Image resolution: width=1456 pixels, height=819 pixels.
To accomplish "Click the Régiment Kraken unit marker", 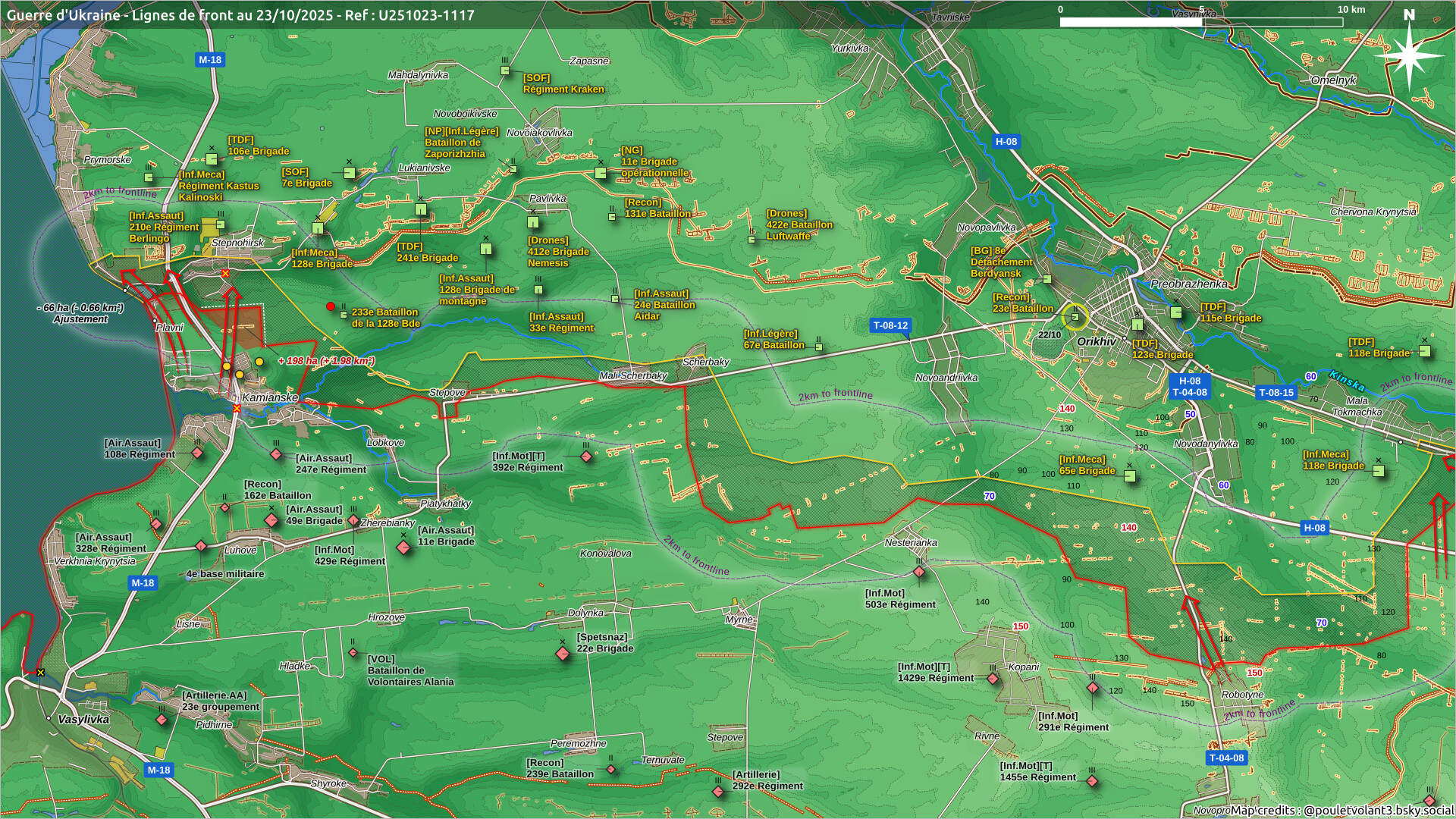I will pyautogui.click(x=505, y=71).
